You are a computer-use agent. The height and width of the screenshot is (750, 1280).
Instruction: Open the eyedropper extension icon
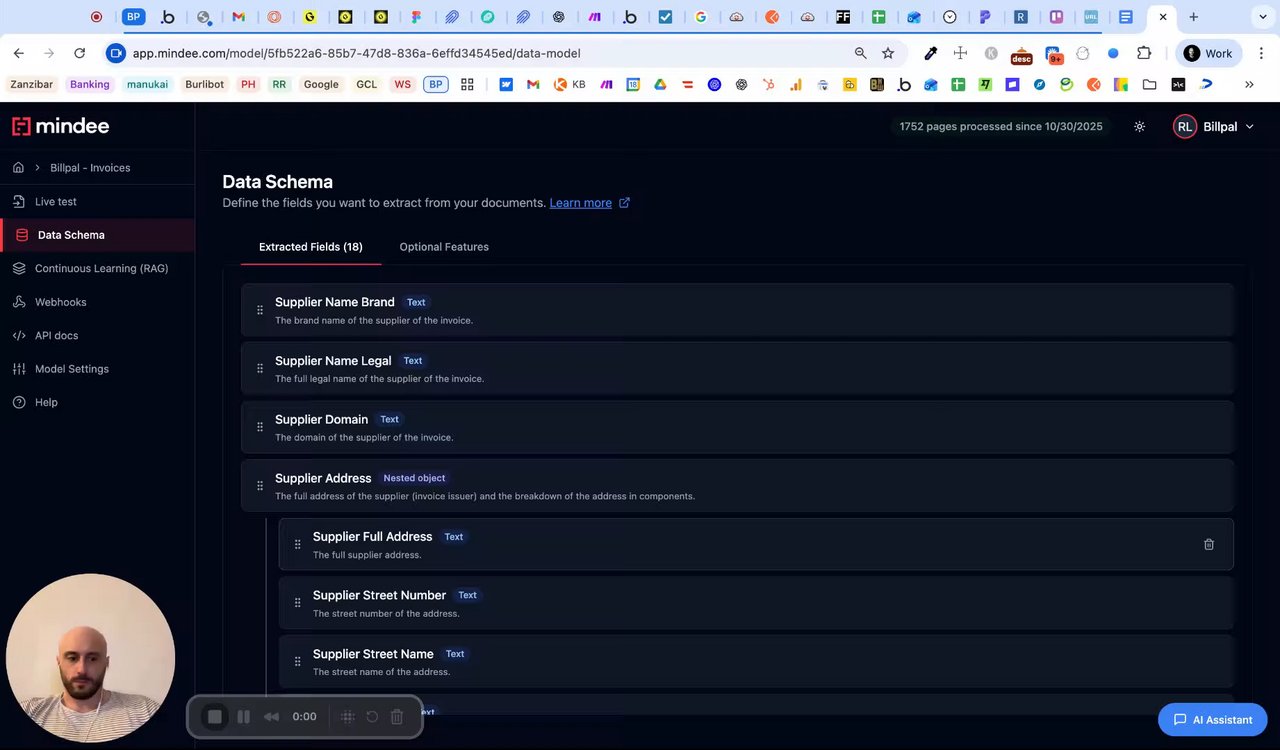(930, 53)
